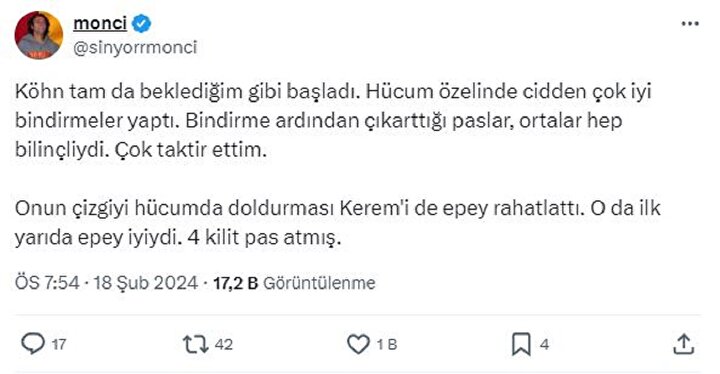Toggle the bookmark icon for this tweet
Image resolution: width=720 pixels, height=374 pixels.
(521, 344)
